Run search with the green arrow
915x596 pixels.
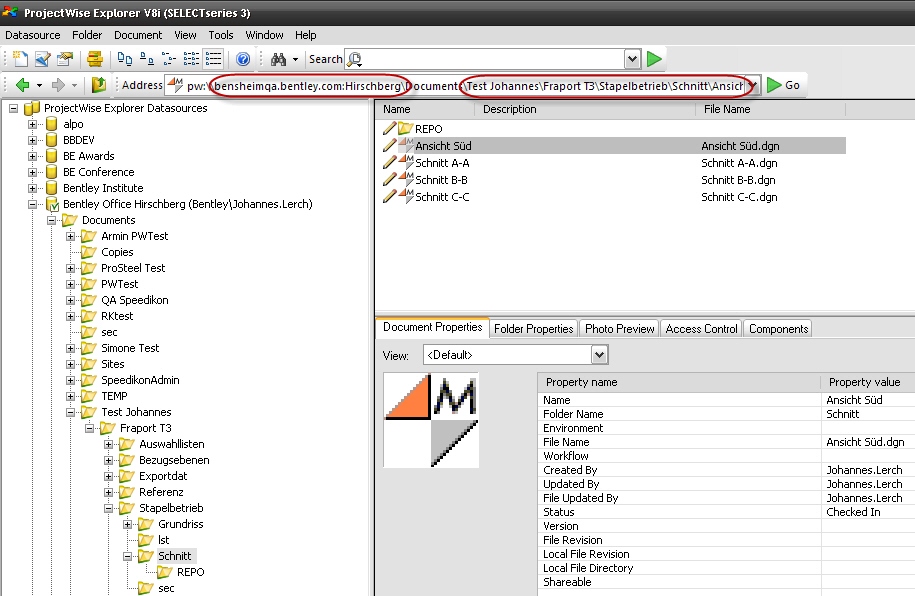(x=654, y=59)
